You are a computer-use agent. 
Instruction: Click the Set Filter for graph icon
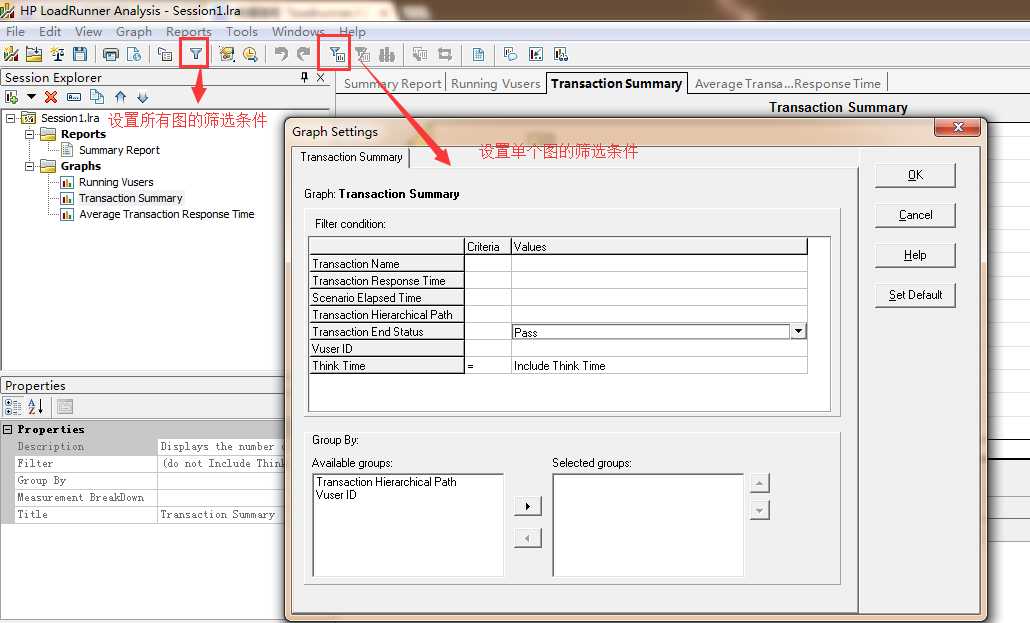[x=337, y=55]
